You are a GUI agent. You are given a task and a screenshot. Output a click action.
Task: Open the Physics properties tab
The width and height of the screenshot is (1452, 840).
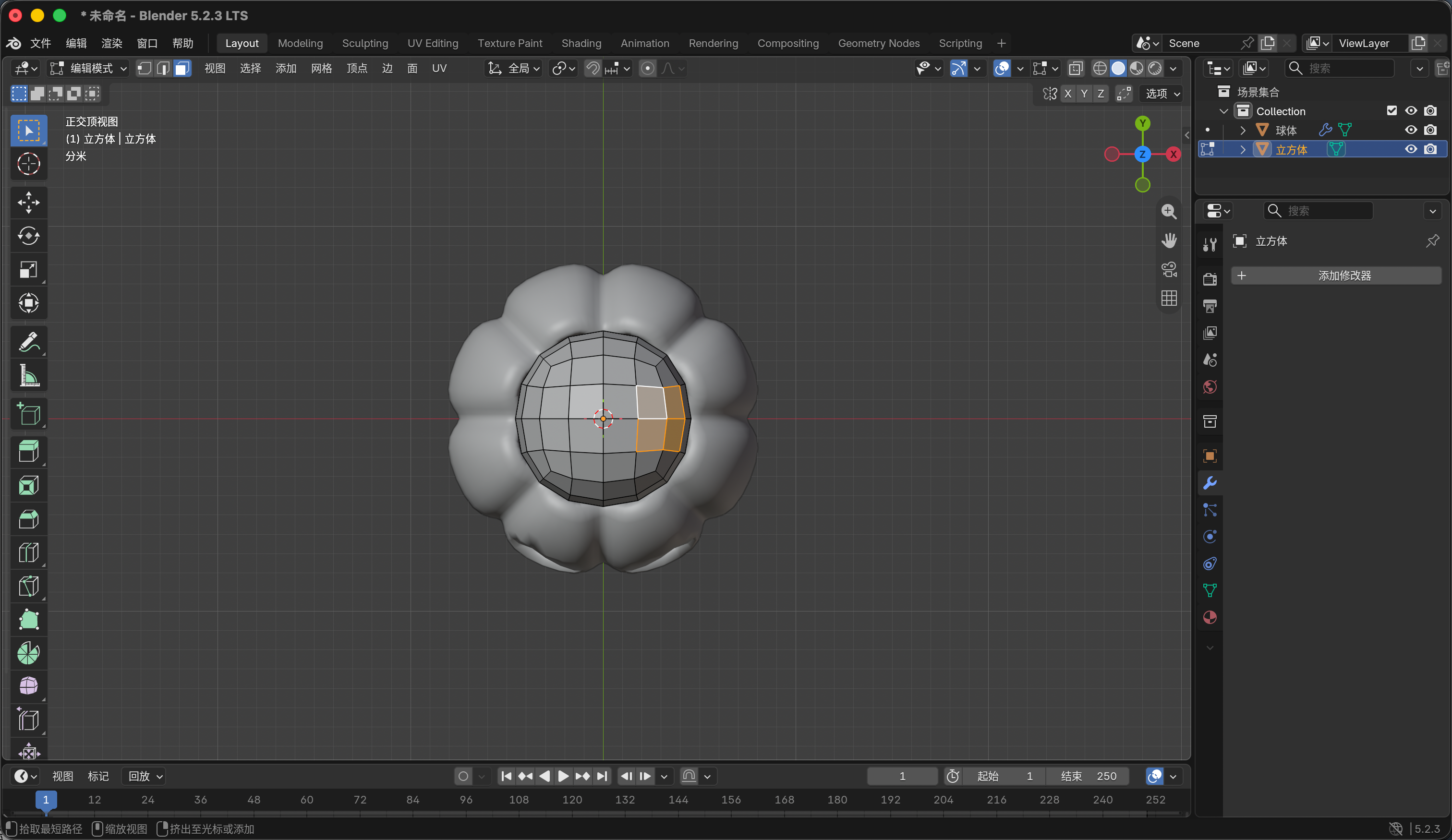1210,537
